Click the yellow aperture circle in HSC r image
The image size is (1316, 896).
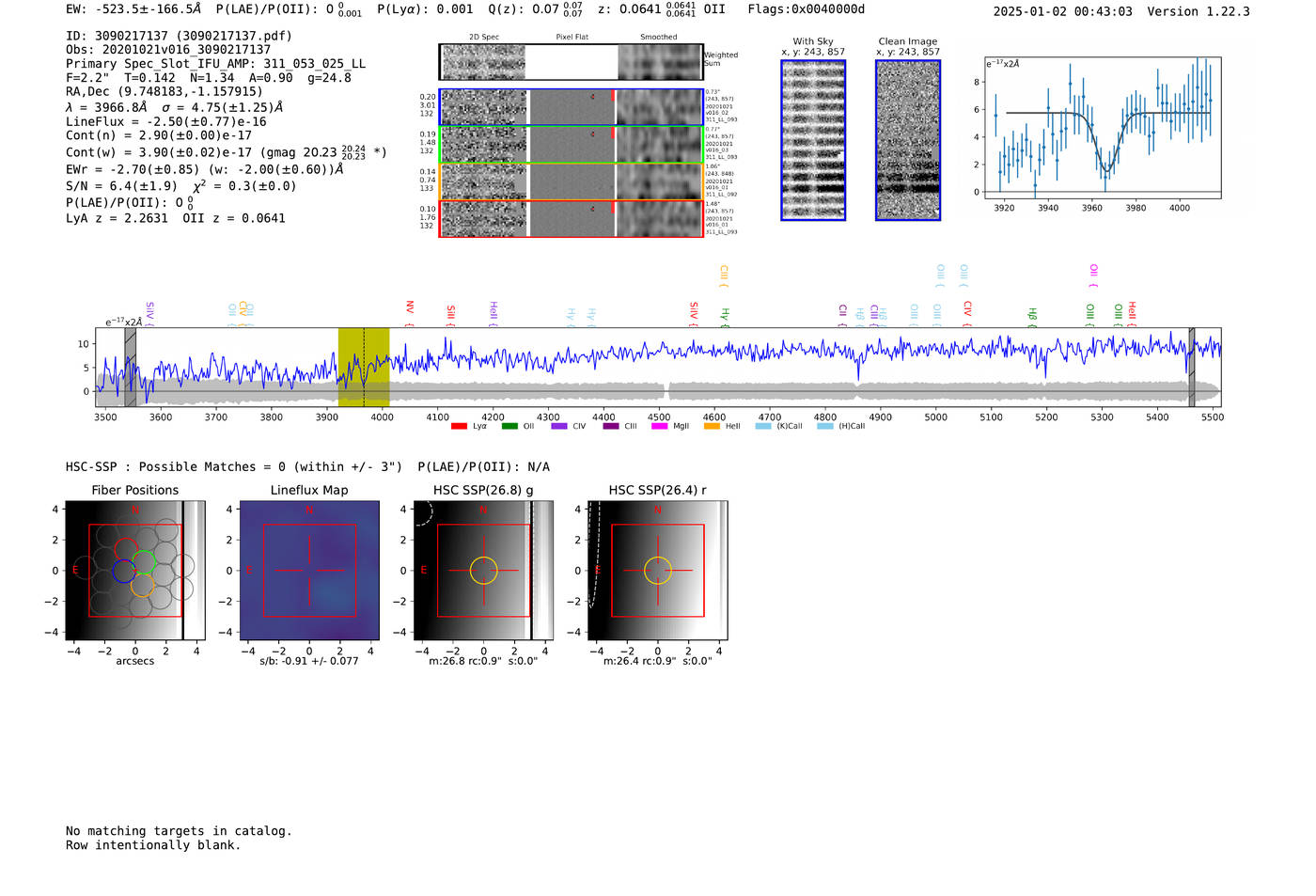[x=657, y=571]
